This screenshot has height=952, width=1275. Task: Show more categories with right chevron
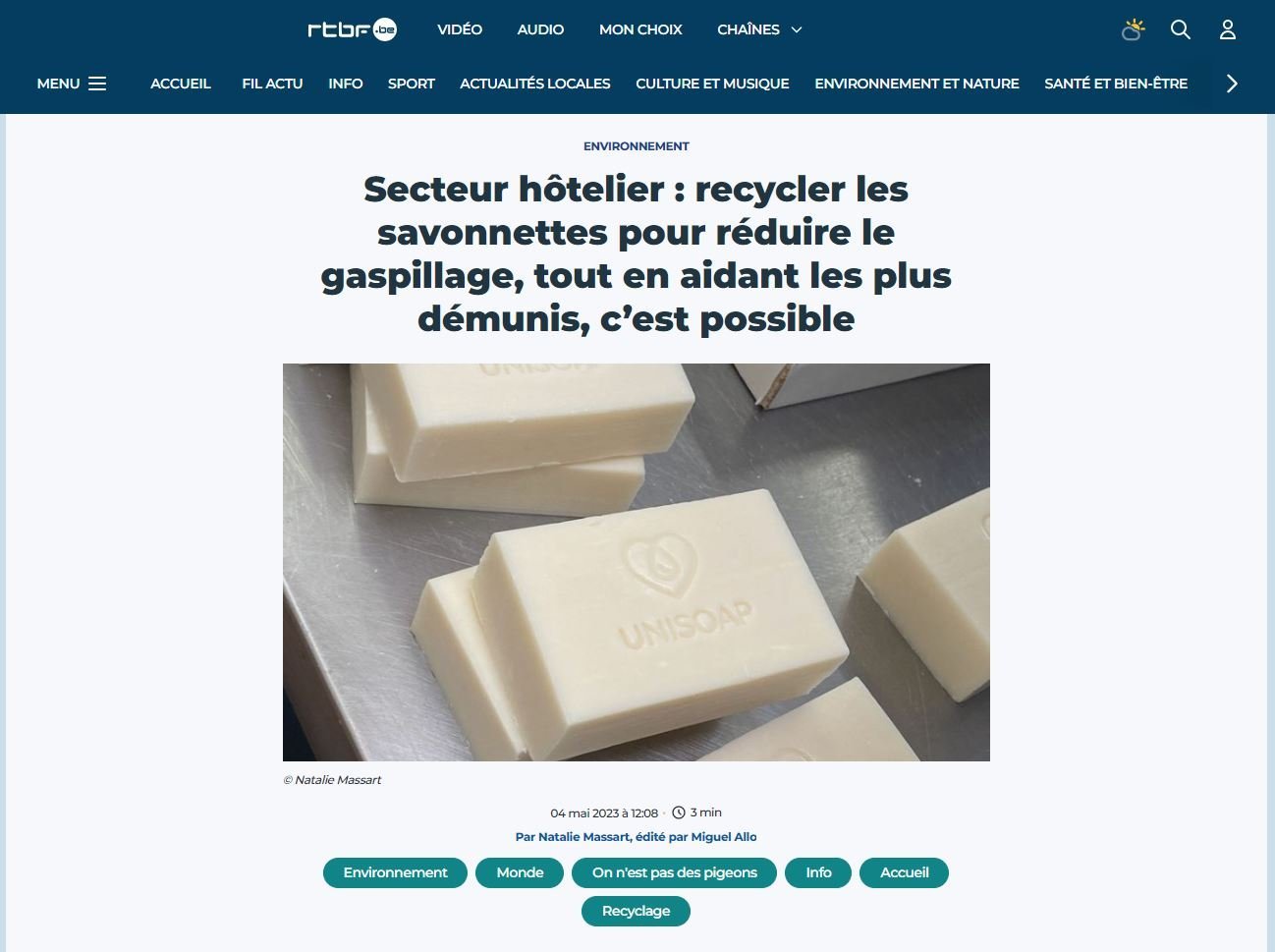coord(1232,84)
